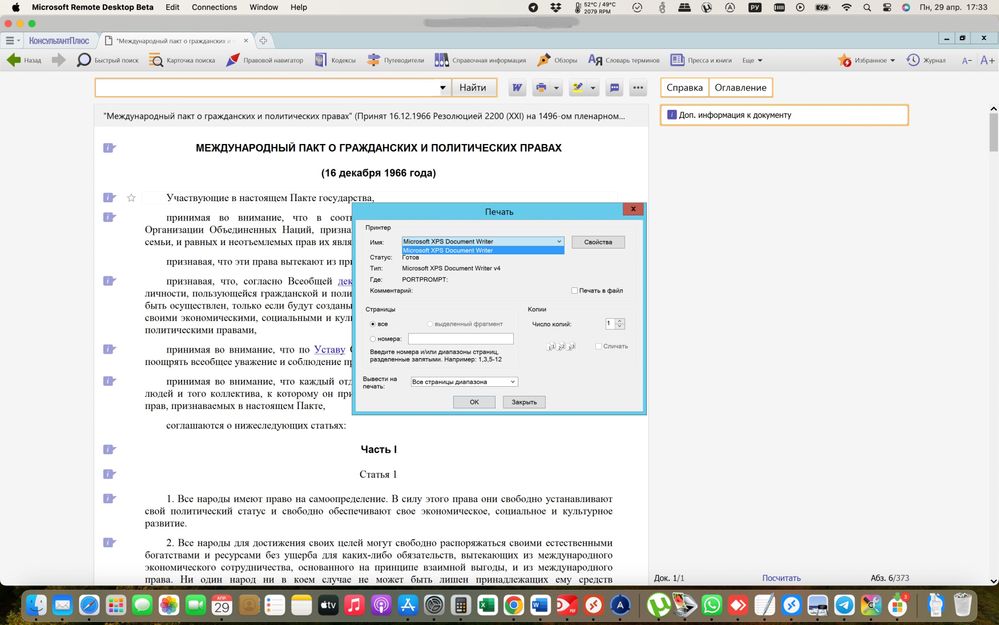Screen dimensions: 999x625
Task: Open the Edit menu in menu bar
Action: (x=172, y=7)
